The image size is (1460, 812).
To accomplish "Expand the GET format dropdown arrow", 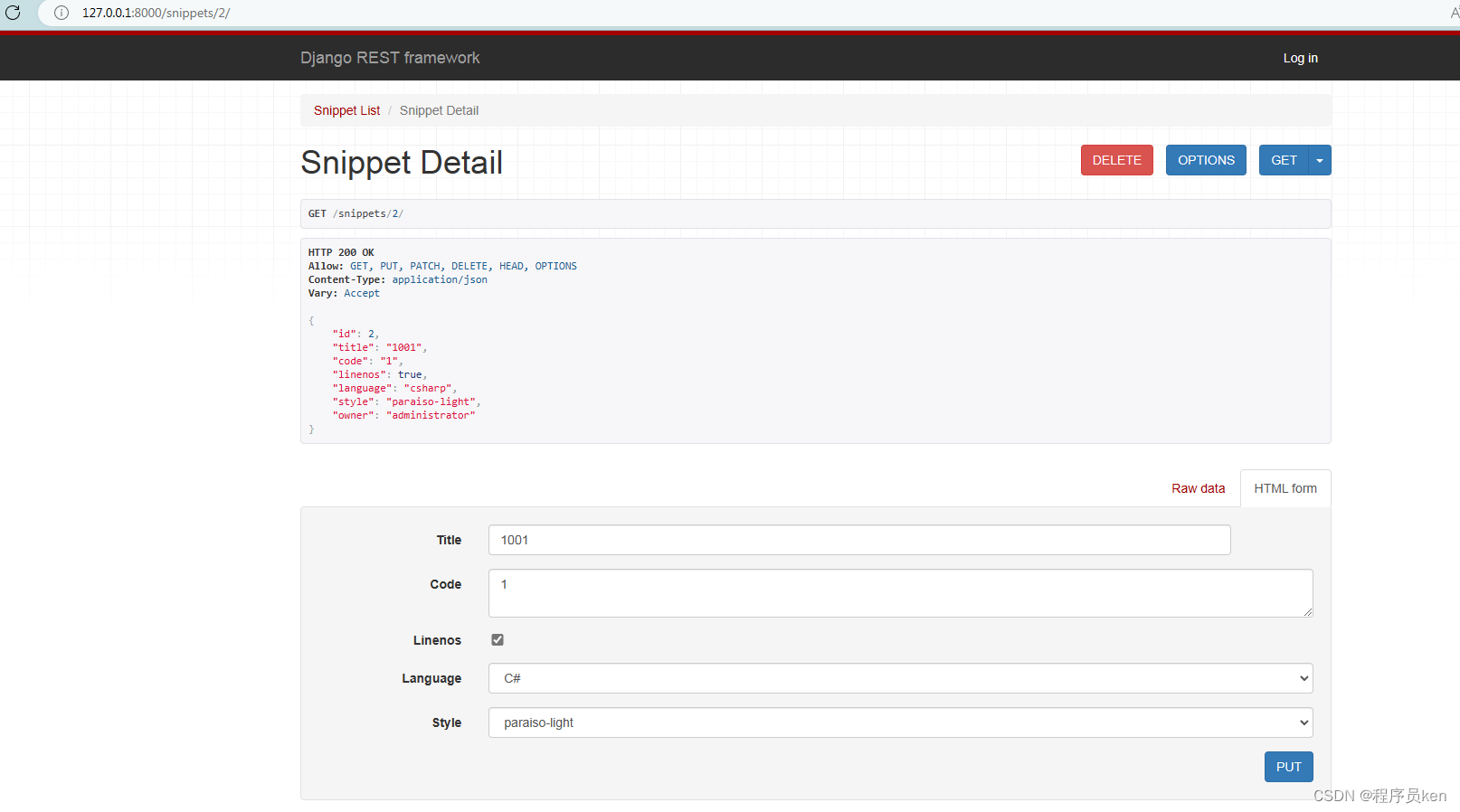I will click(1320, 160).
